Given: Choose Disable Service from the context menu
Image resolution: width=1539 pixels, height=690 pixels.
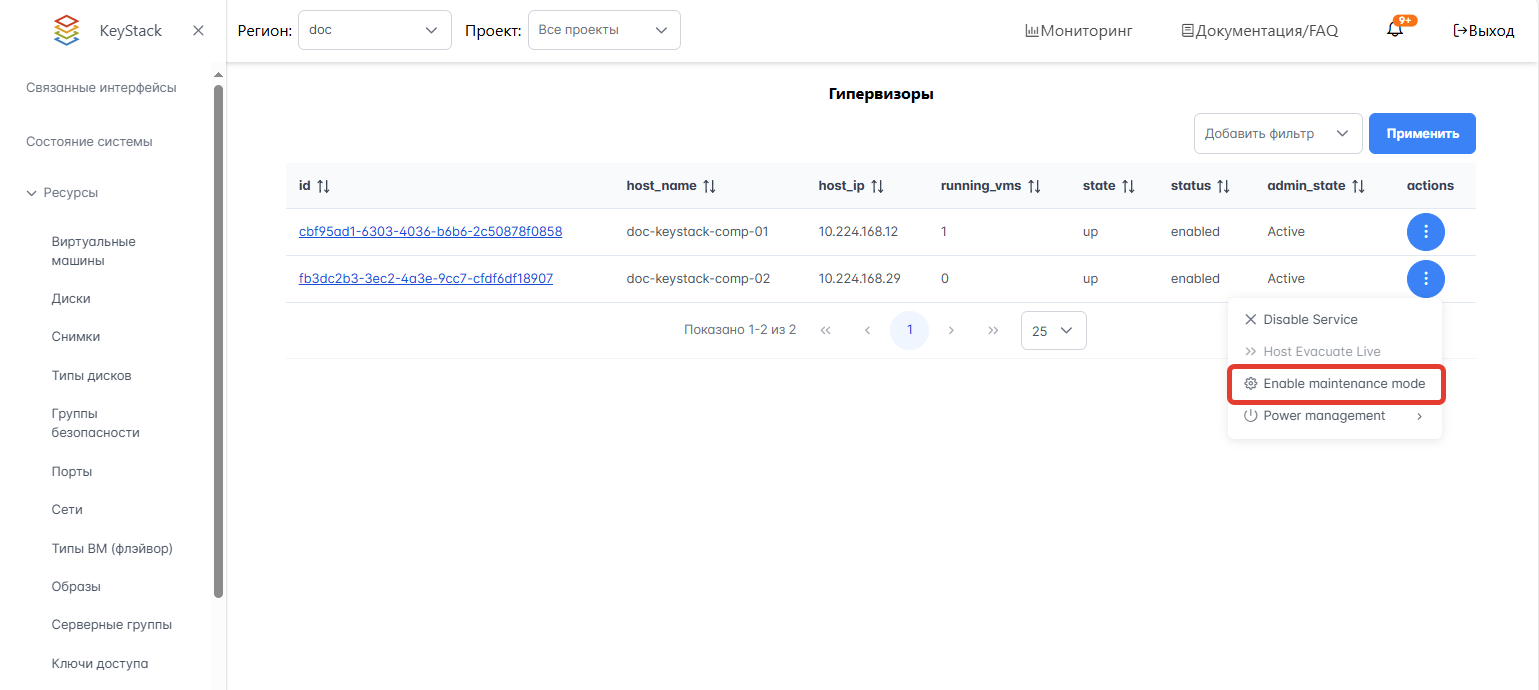Looking at the screenshot, I should tap(1310, 320).
